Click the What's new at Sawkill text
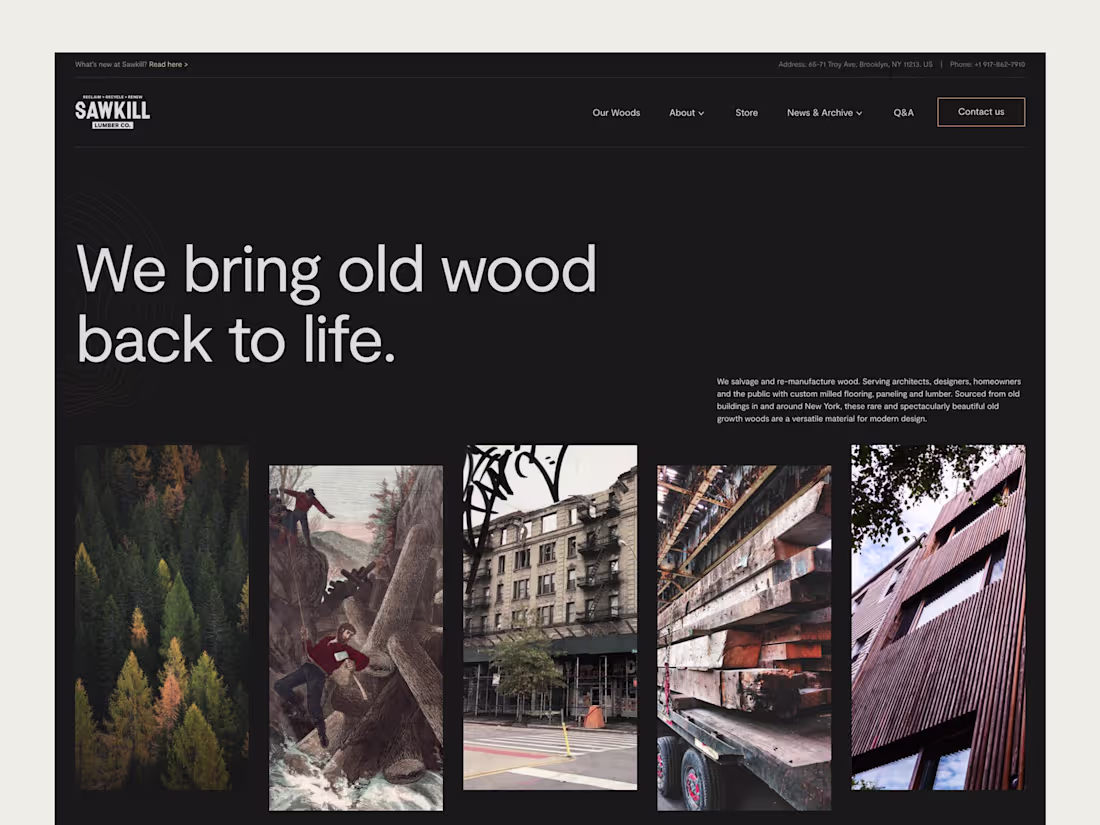This screenshot has height=825, width=1100. coord(111,65)
